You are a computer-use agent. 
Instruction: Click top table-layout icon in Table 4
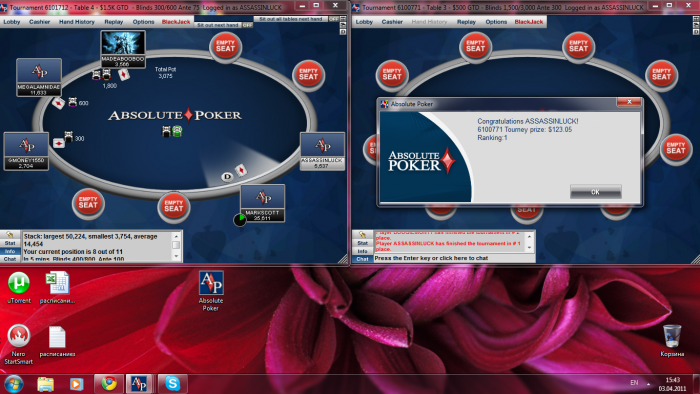[343, 19]
